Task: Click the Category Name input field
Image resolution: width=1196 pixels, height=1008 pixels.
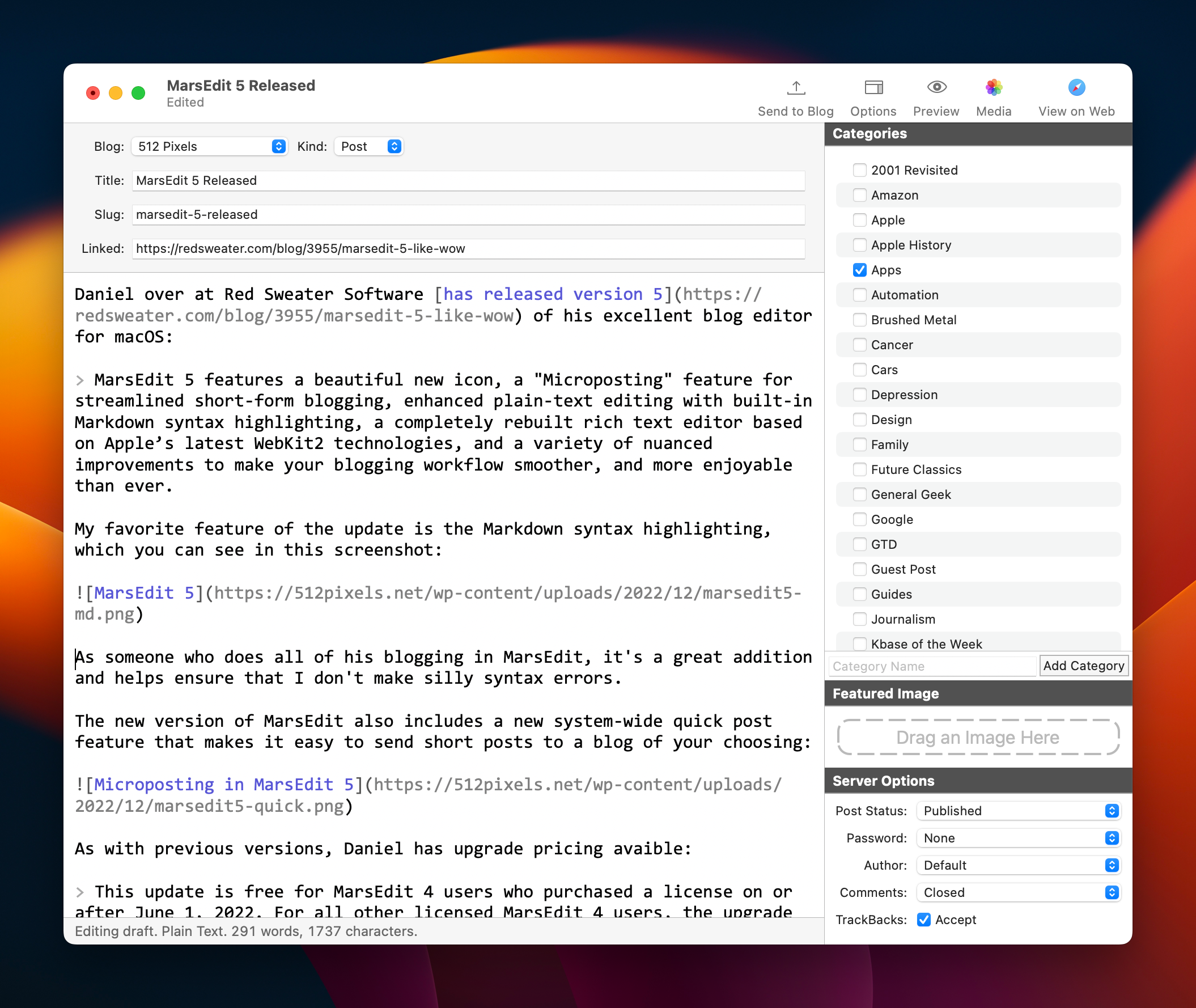Action: point(932,667)
